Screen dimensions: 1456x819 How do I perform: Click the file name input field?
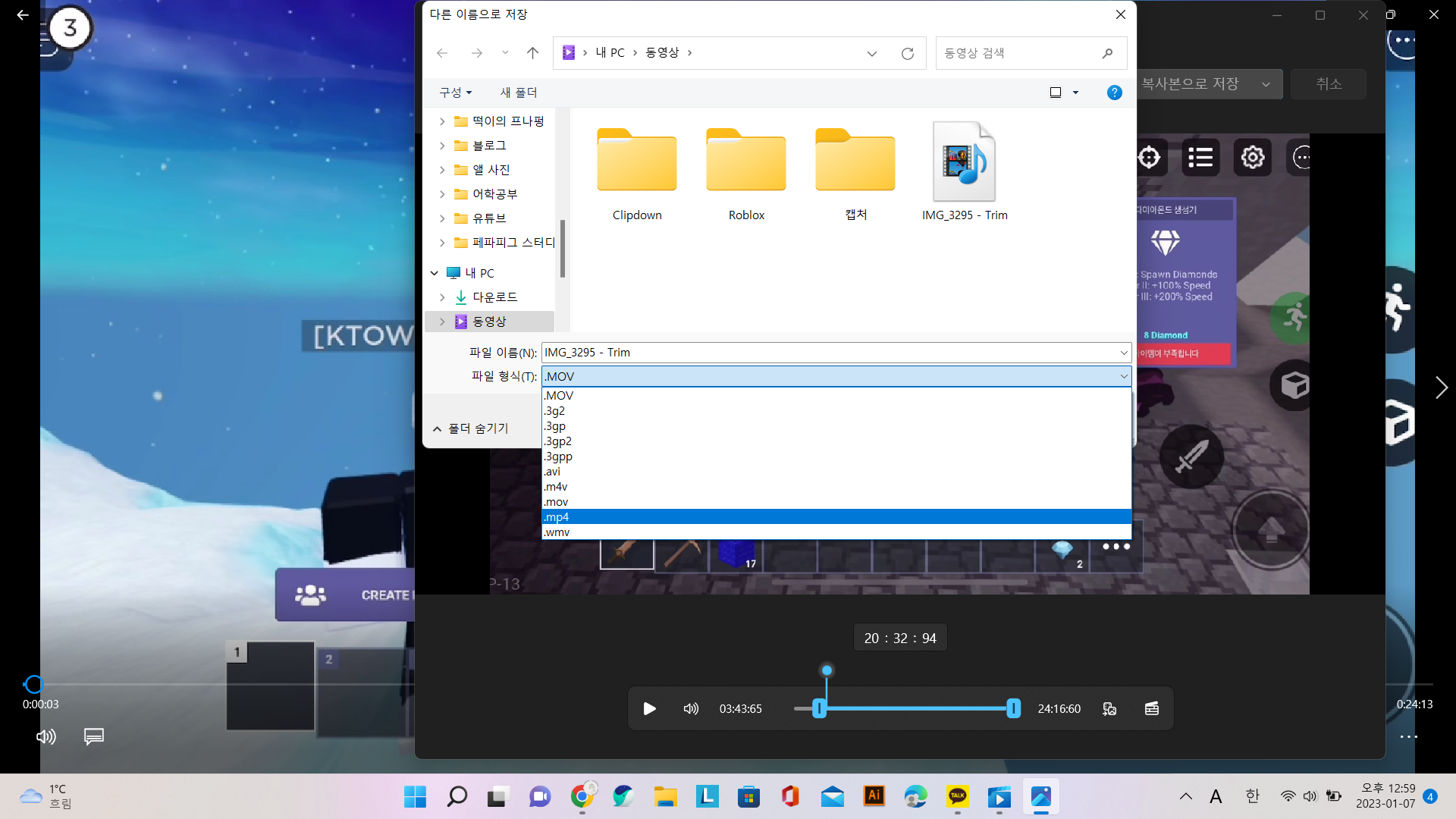pyautogui.click(x=828, y=353)
